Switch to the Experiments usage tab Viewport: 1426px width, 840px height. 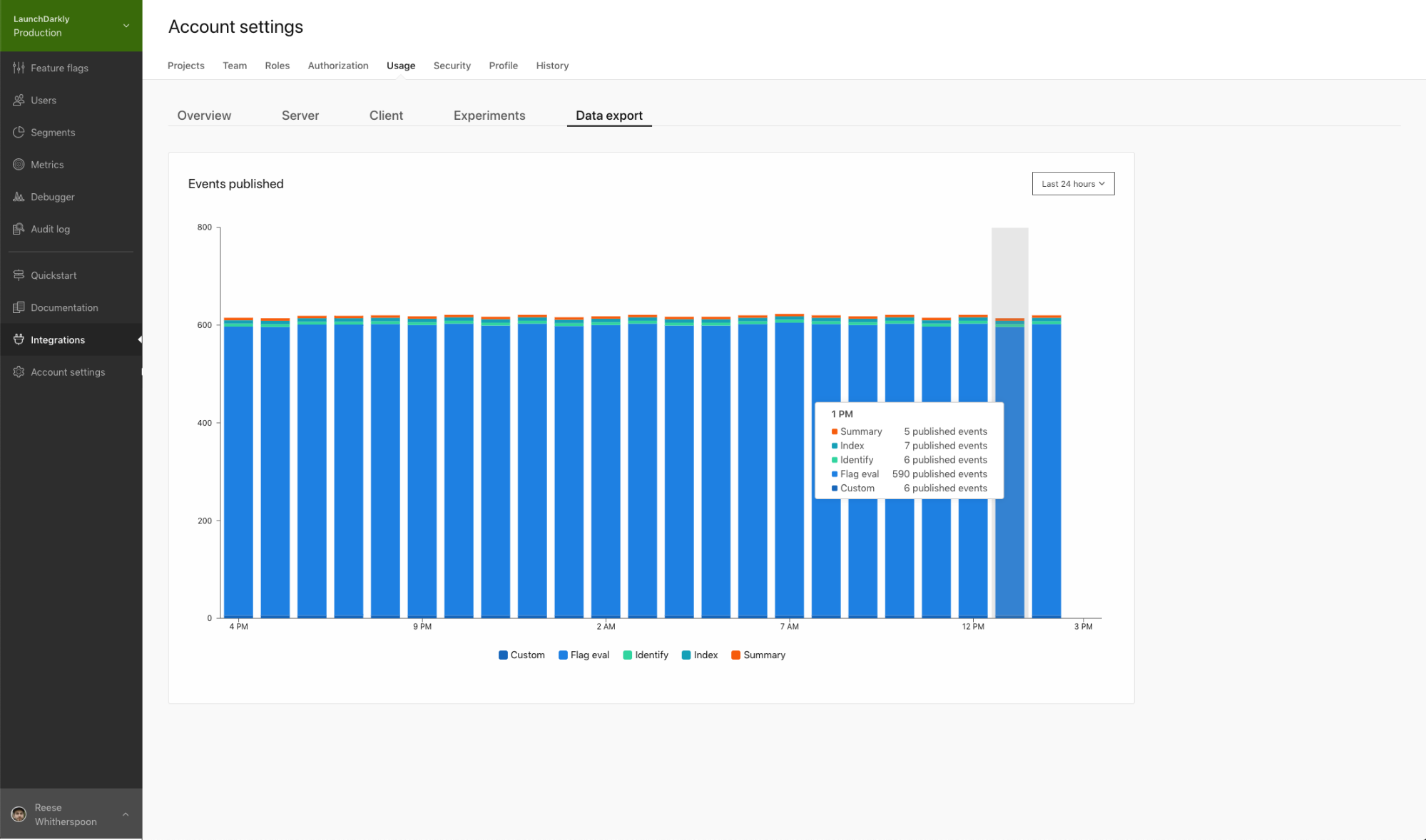(x=489, y=115)
